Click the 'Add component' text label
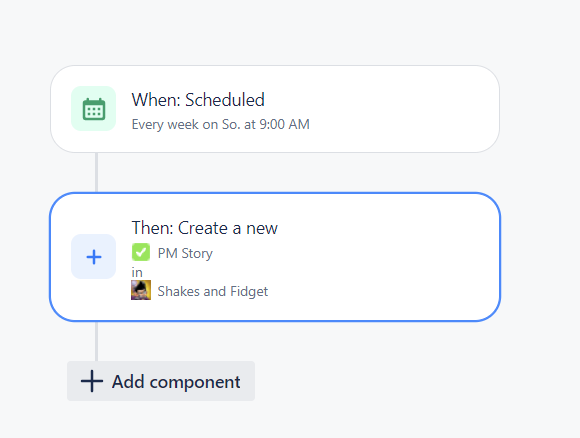The height and width of the screenshot is (438, 580). (176, 381)
